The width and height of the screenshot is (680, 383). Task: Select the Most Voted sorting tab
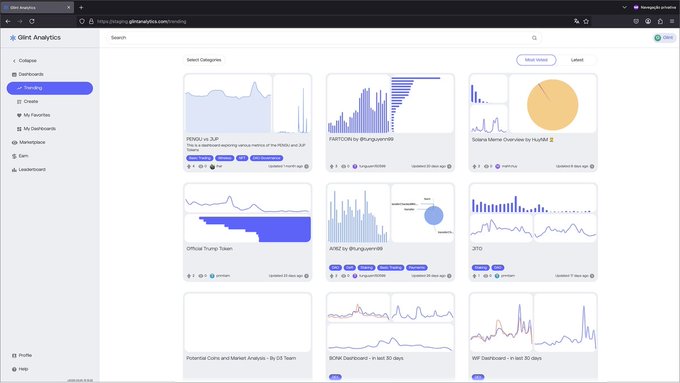[536, 60]
